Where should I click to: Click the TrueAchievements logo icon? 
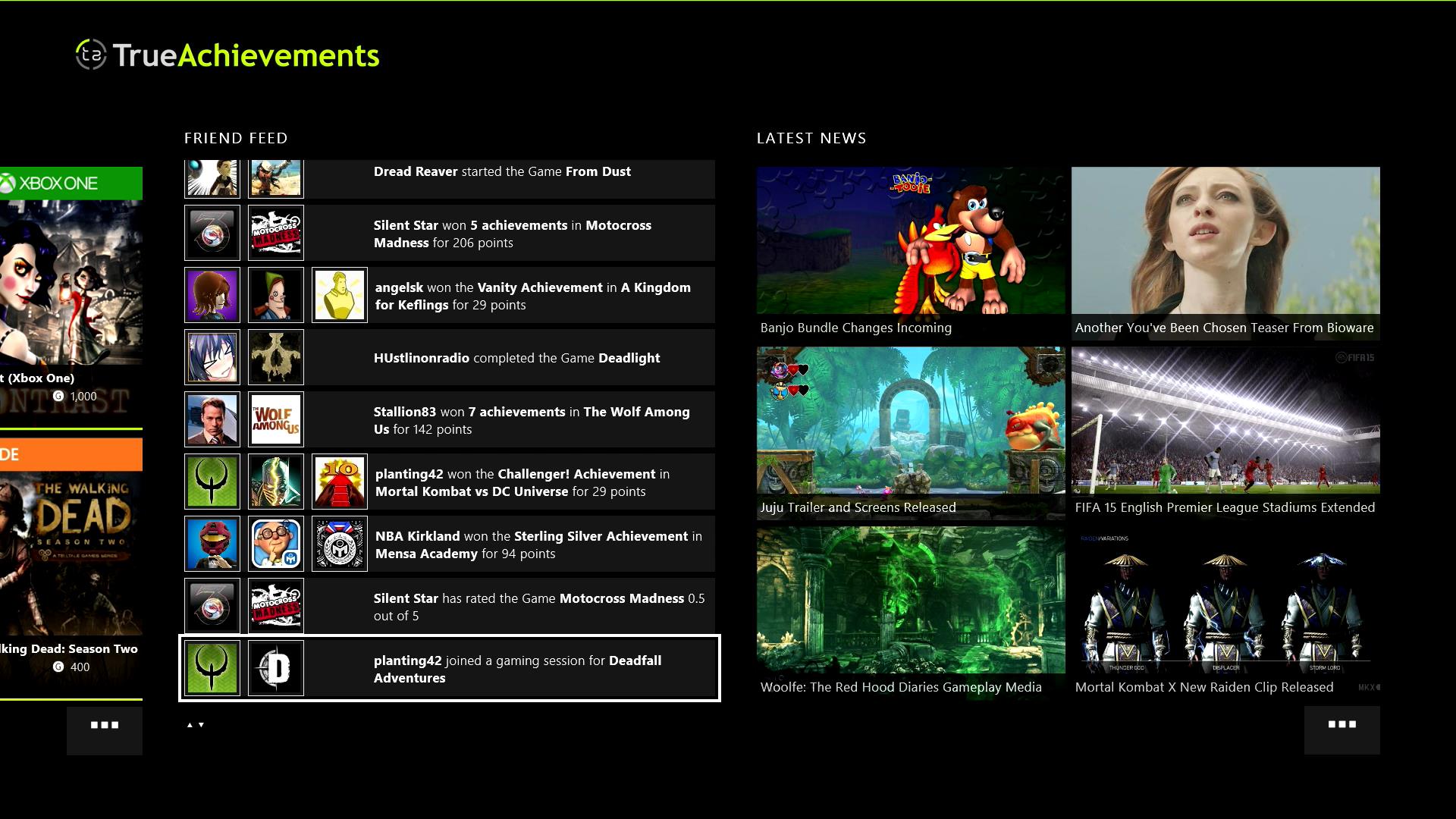coord(91,55)
